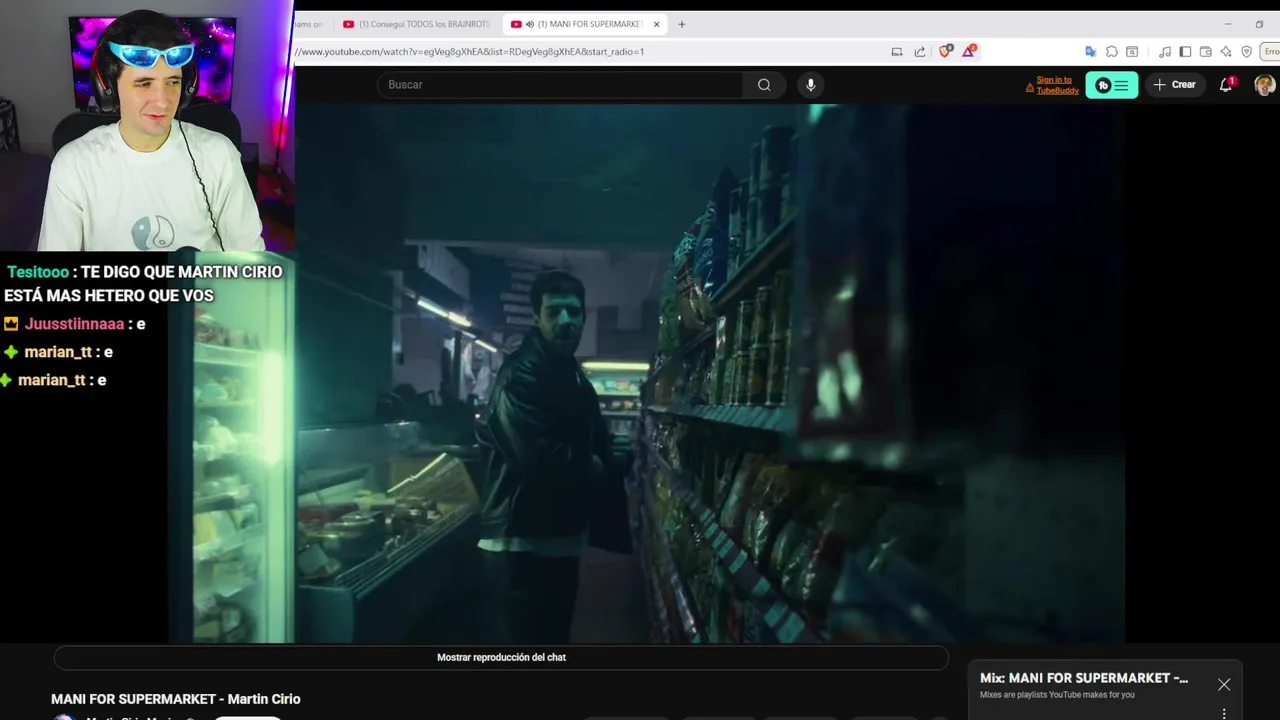1280x720 pixels.
Task: Click 'Mixes are playlists YouTube makes for you' text
Action: 1057,695
